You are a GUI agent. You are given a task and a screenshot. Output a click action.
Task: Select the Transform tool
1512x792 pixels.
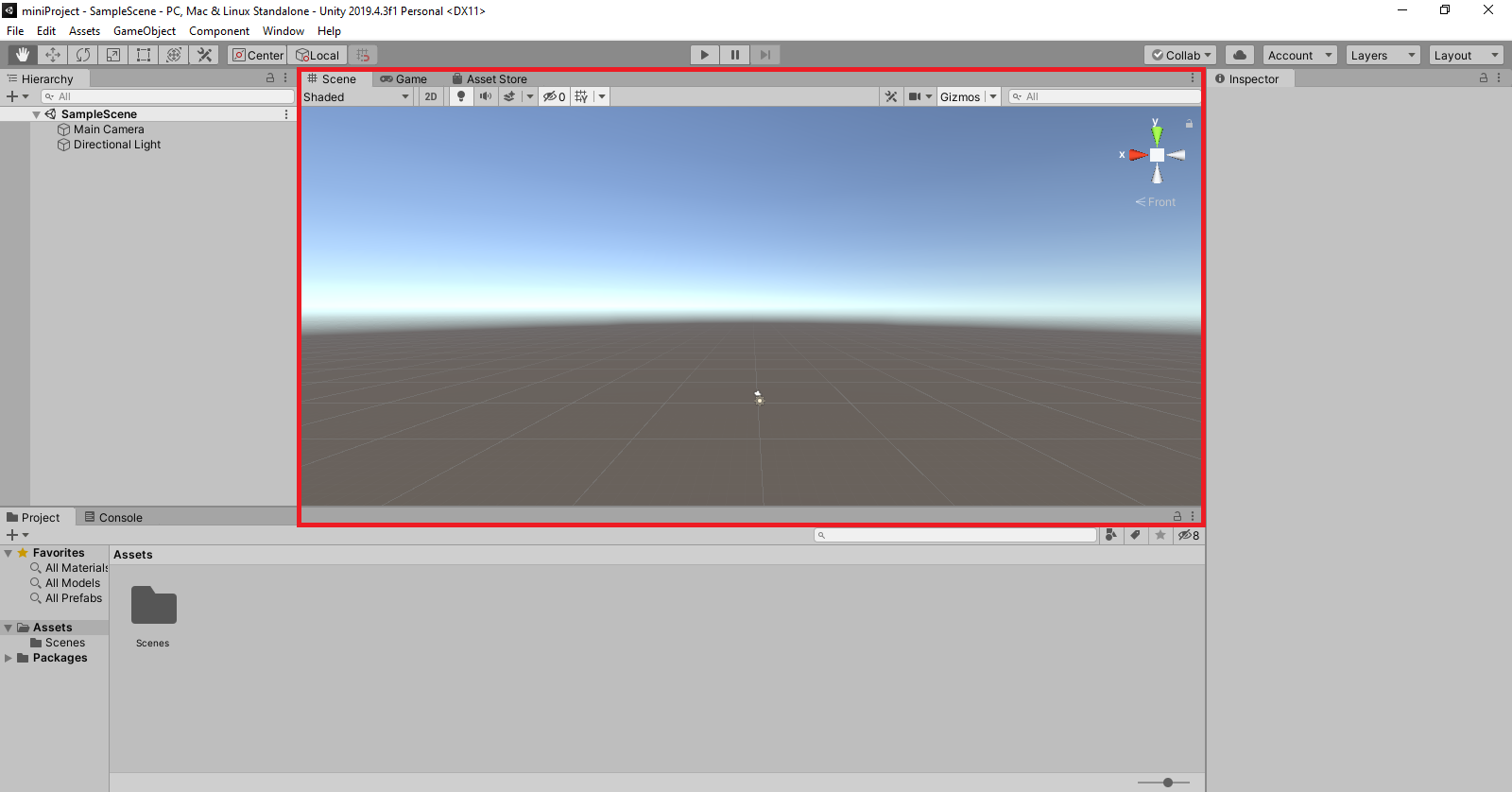174,55
